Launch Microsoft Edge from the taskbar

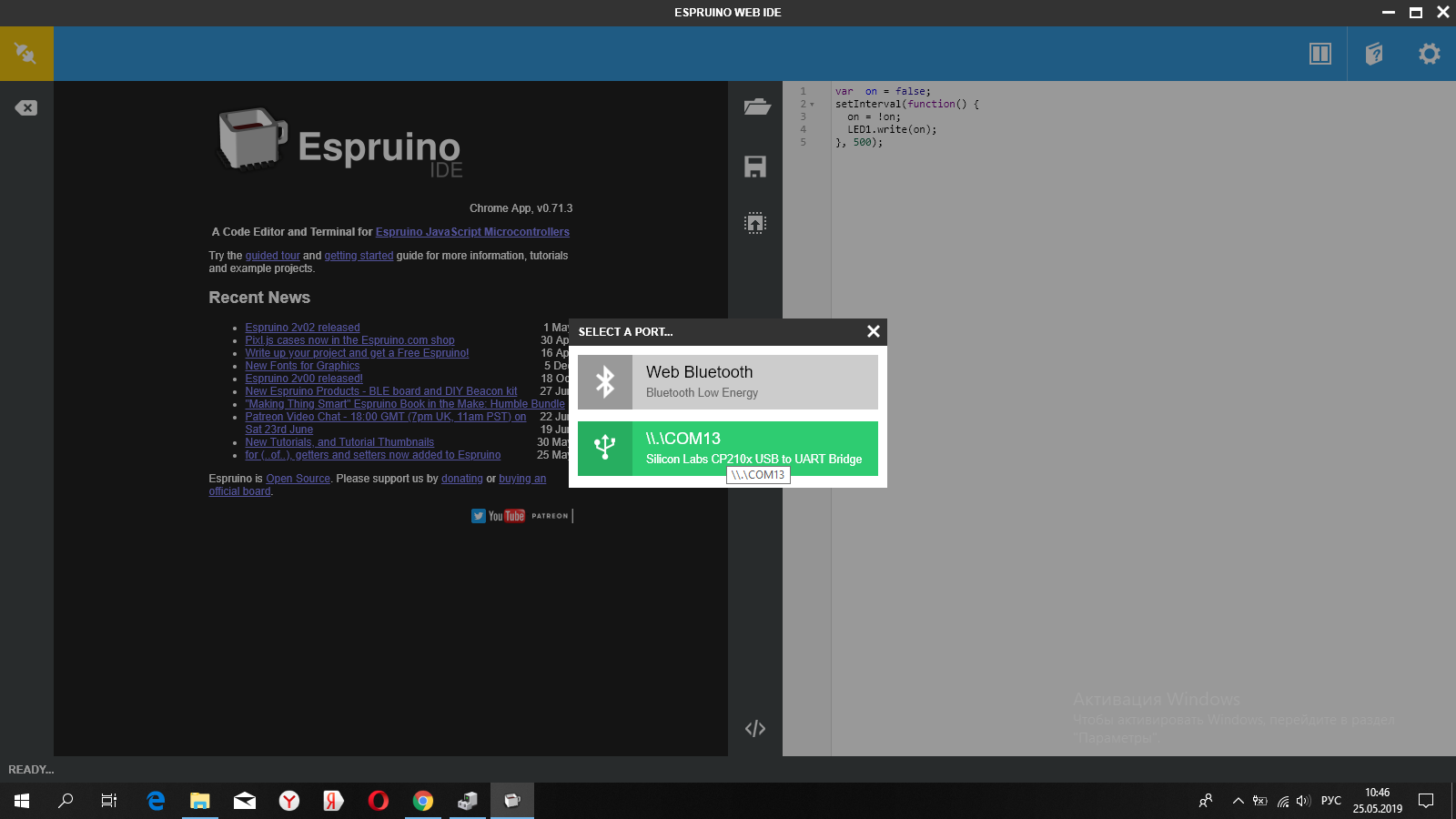tap(156, 801)
